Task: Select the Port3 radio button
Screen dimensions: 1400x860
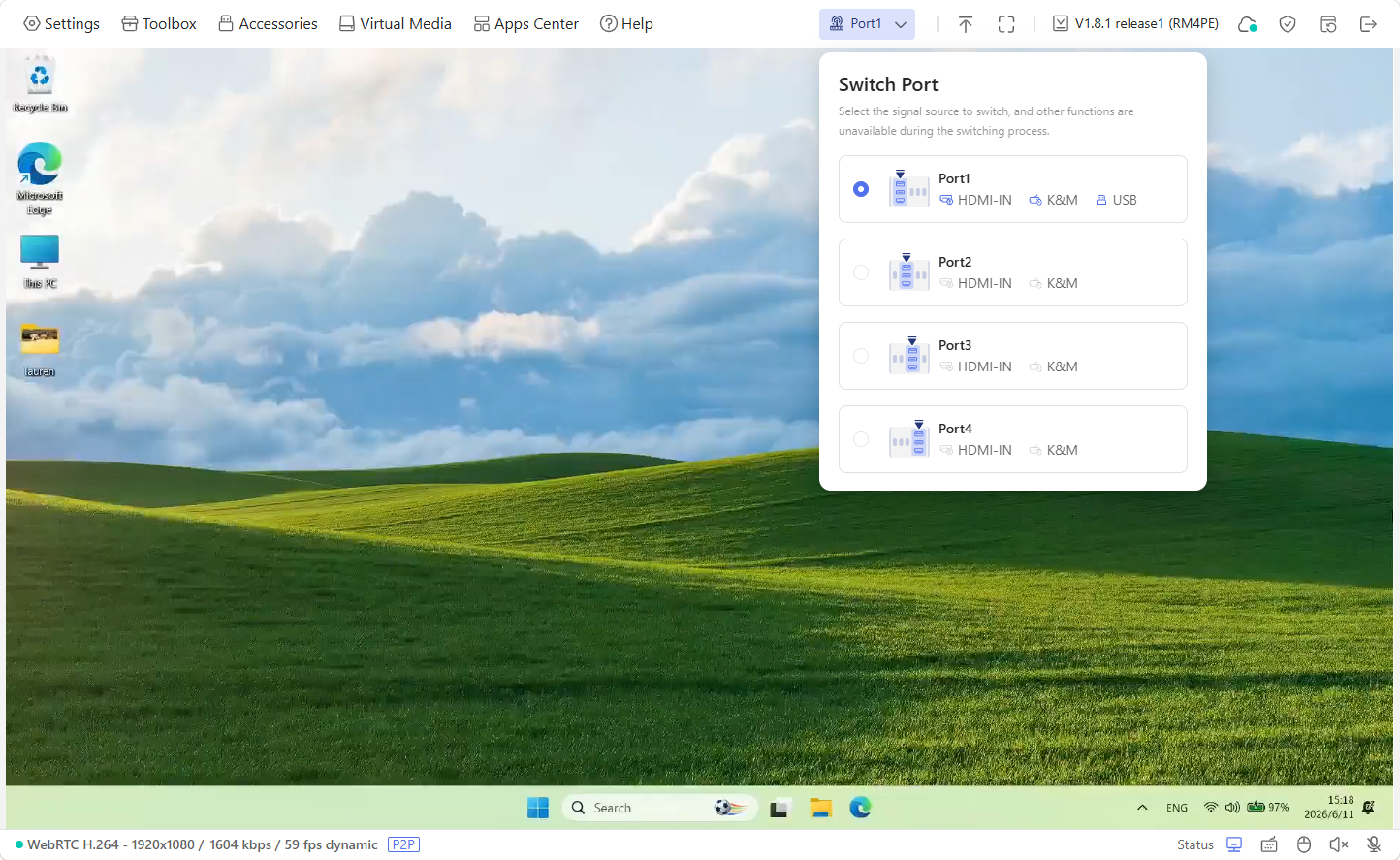Action: click(861, 356)
